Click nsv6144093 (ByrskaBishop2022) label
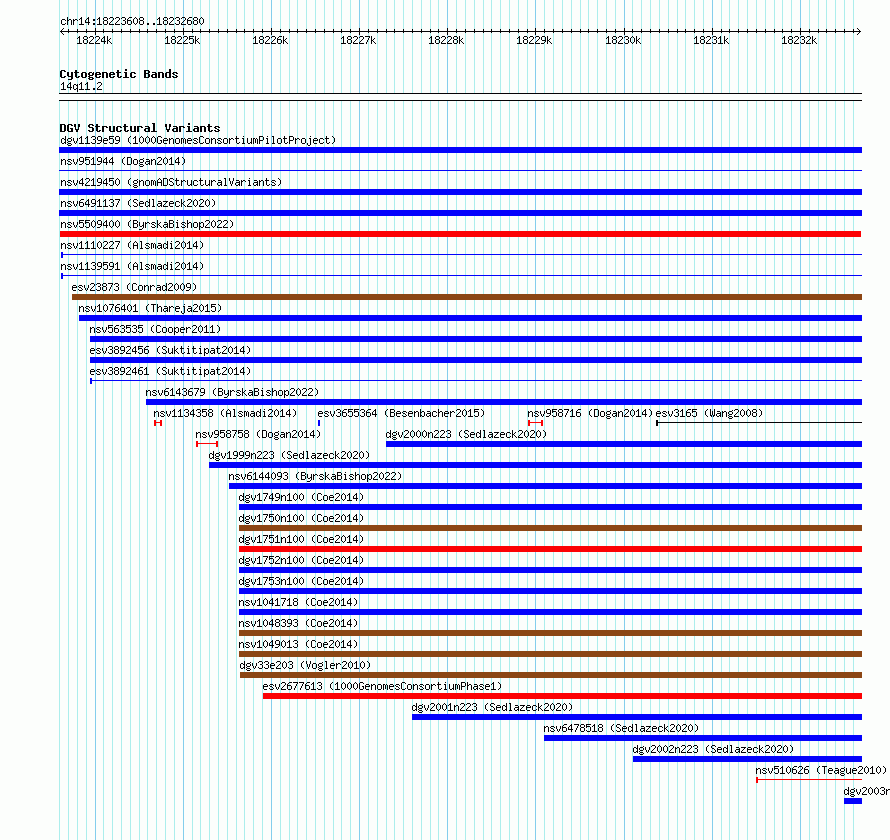The width and height of the screenshot is (890, 840). coord(315,476)
